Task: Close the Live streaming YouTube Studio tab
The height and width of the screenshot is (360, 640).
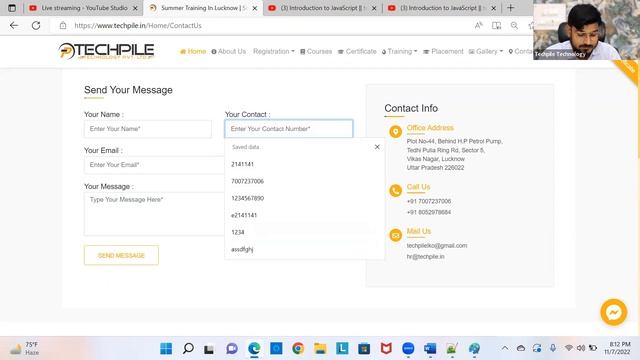Action: [x=135, y=8]
